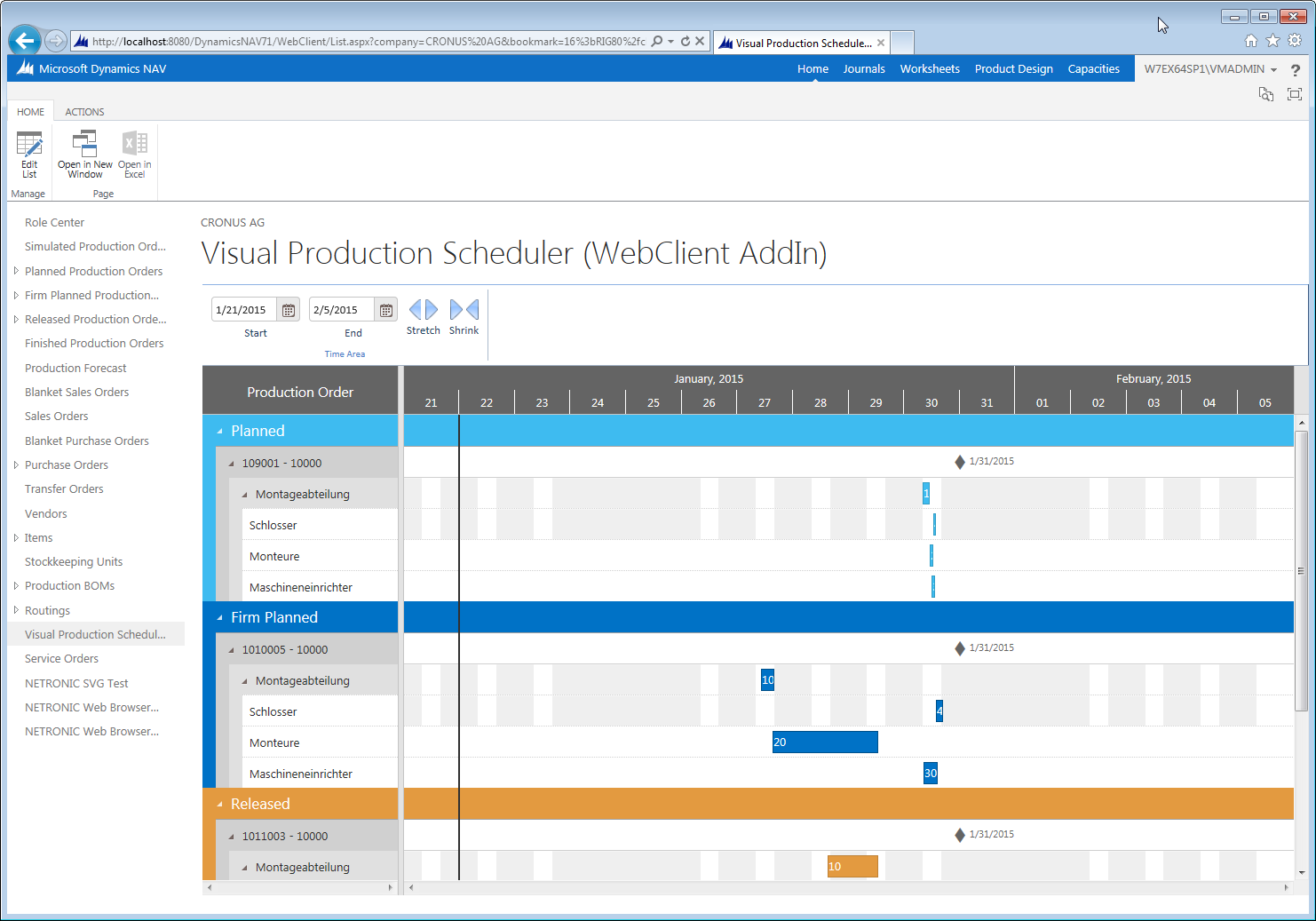Open page in new window icon
This screenshot has height=921, width=1316.
pos(85,143)
